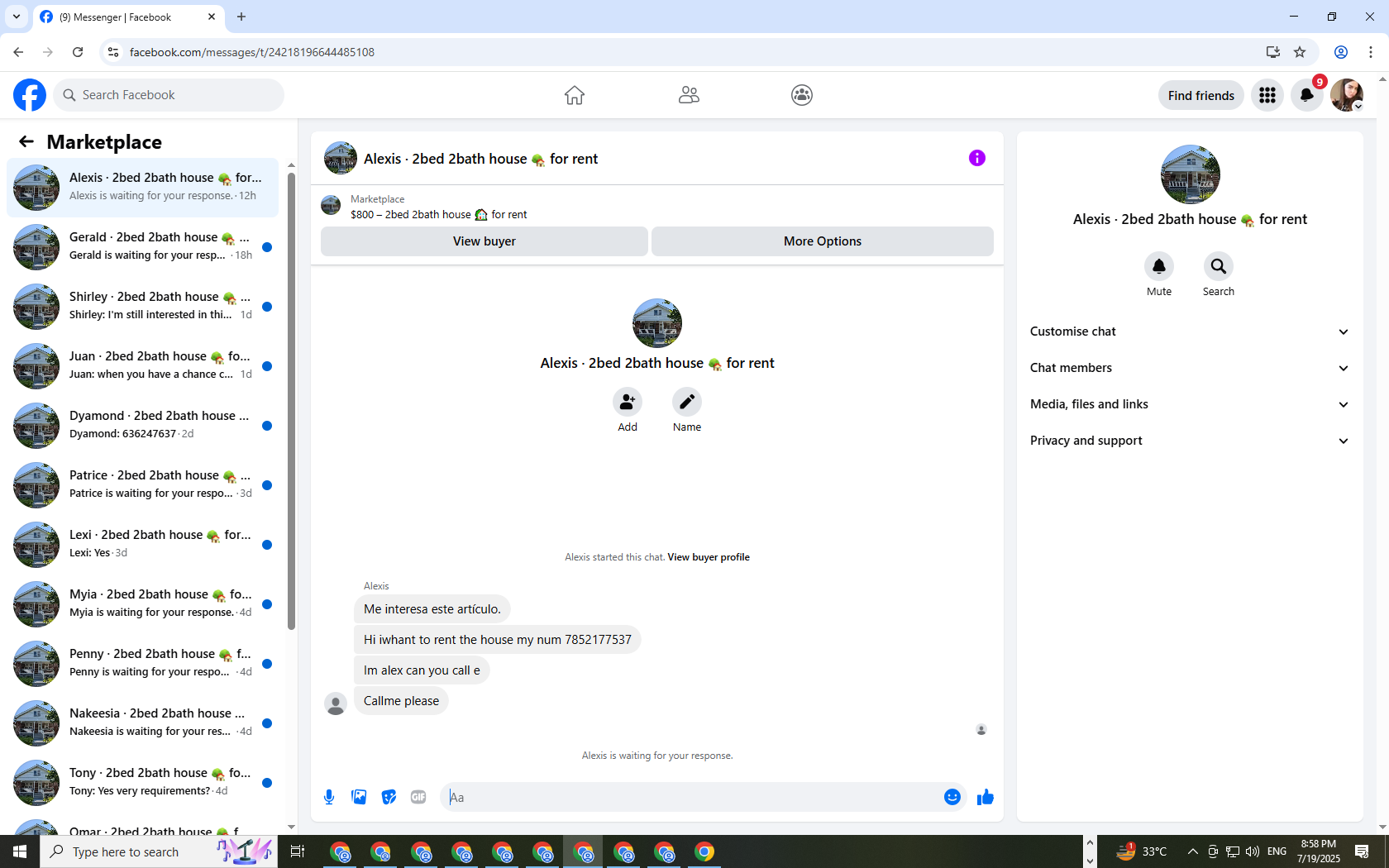1389x868 pixels.
Task: Search in conversation with magnifier icon
Action: [1219, 266]
